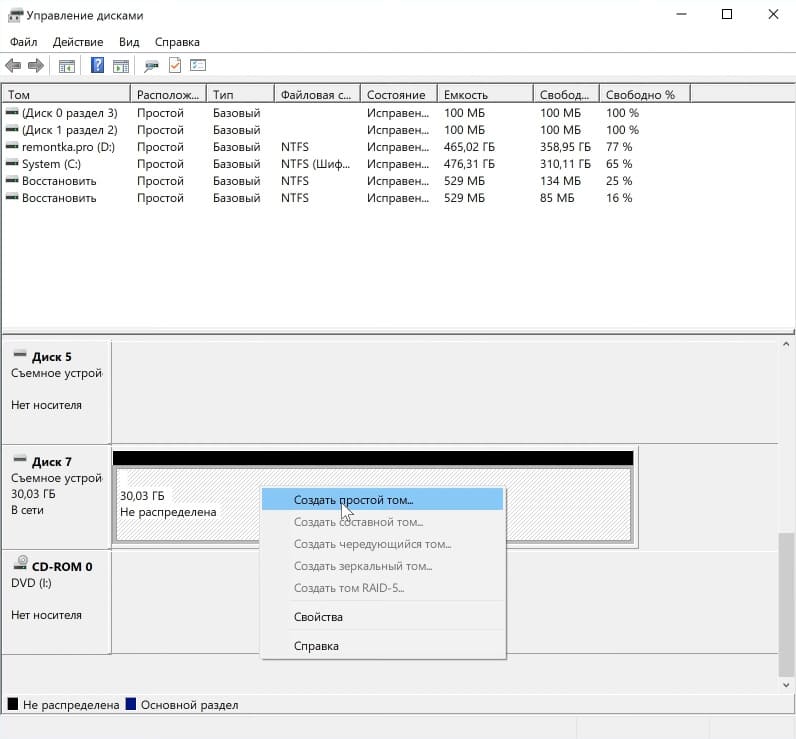Maximize the Управление дисками window
The width and height of the screenshot is (796, 739).
tap(727, 14)
